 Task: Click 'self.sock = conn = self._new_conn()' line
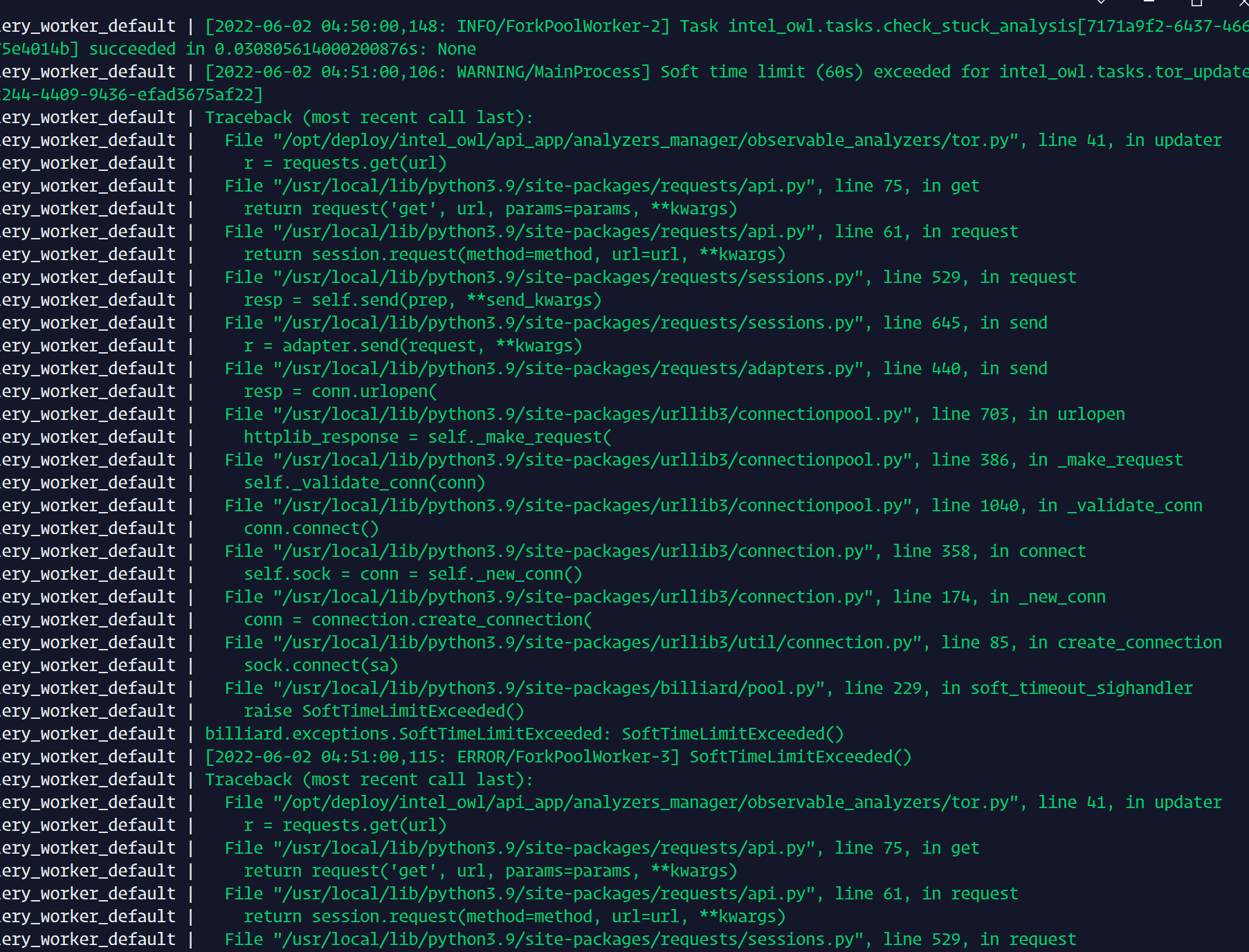pyautogui.click(x=412, y=574)
